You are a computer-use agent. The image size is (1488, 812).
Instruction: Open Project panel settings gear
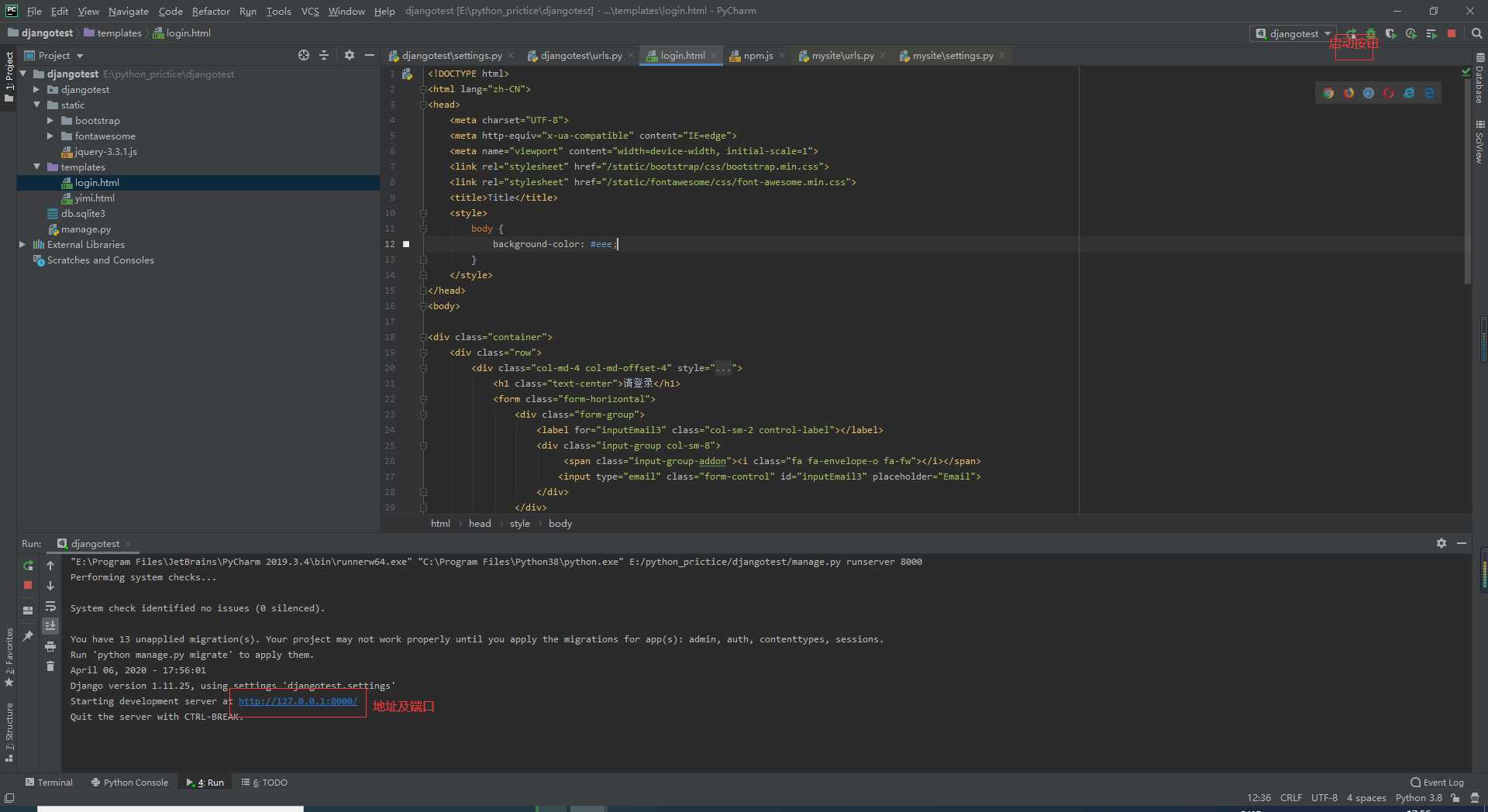pyautogui.click(x=350, y=55)
